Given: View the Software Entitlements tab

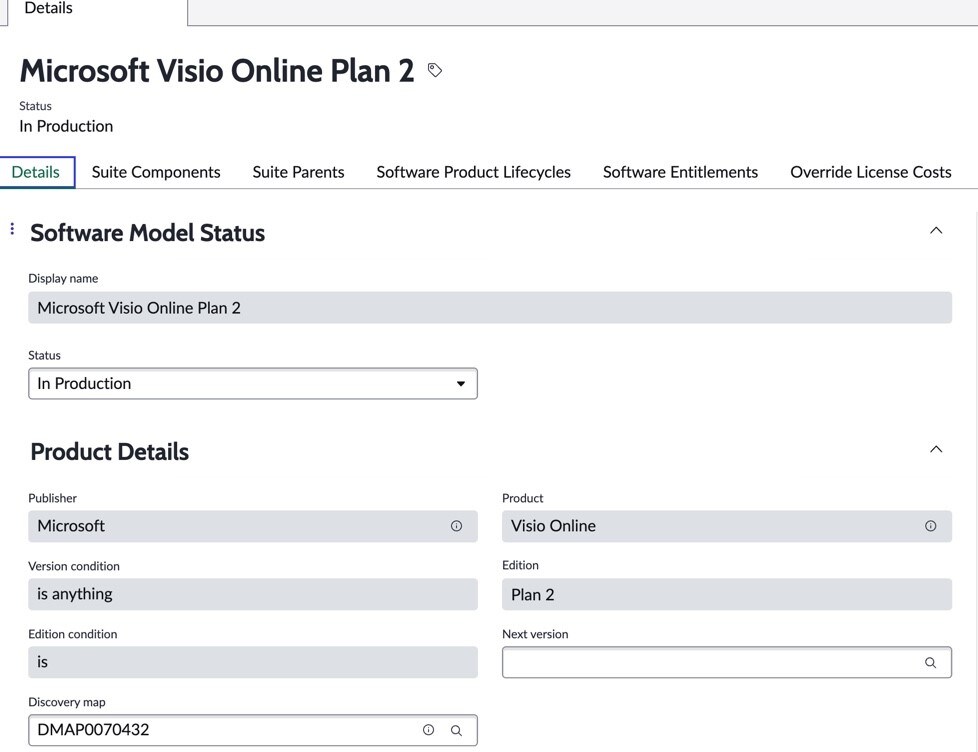Looking at the screenshot, I should coord(680,171).
